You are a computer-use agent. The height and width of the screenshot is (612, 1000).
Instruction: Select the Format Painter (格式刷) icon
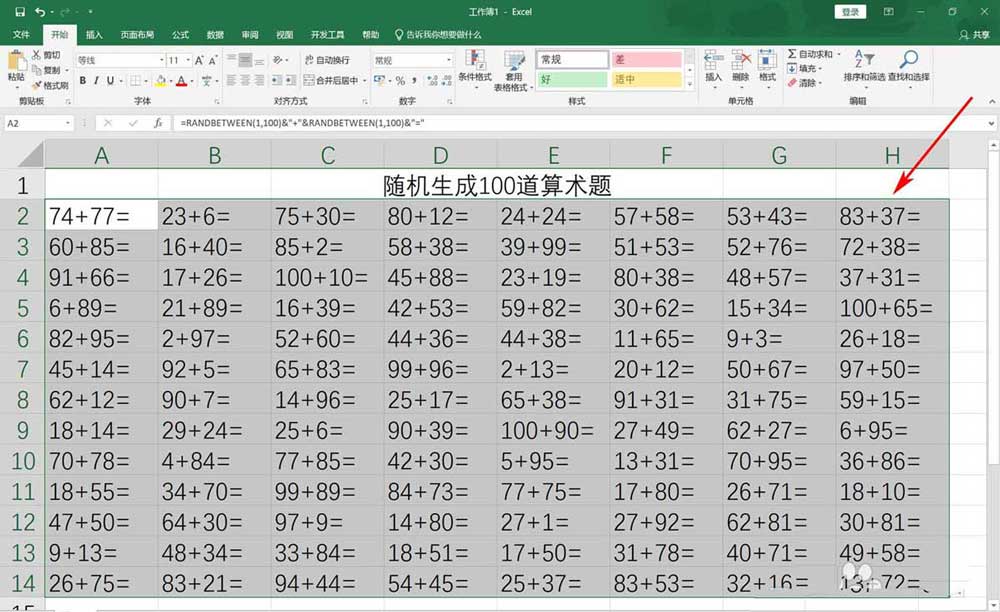tap(36, 83)
